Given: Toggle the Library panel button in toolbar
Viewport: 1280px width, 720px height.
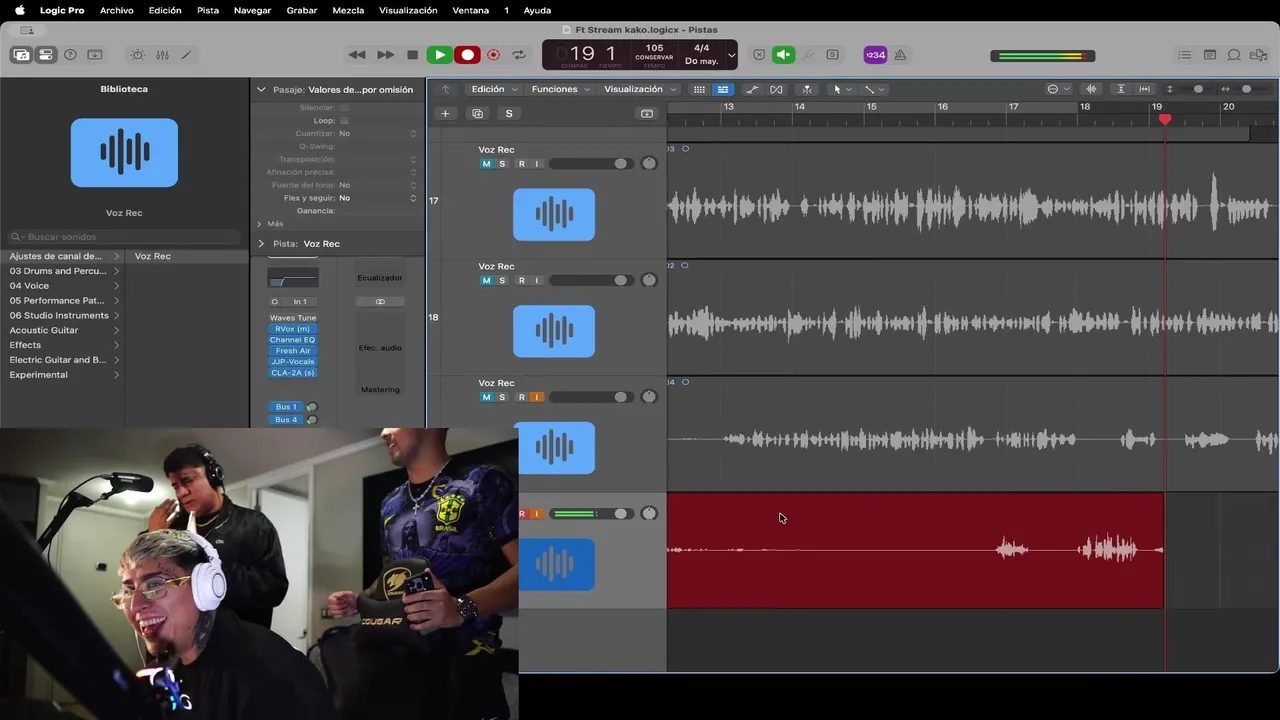Looking at the screenshot, I should click(20, 55).
